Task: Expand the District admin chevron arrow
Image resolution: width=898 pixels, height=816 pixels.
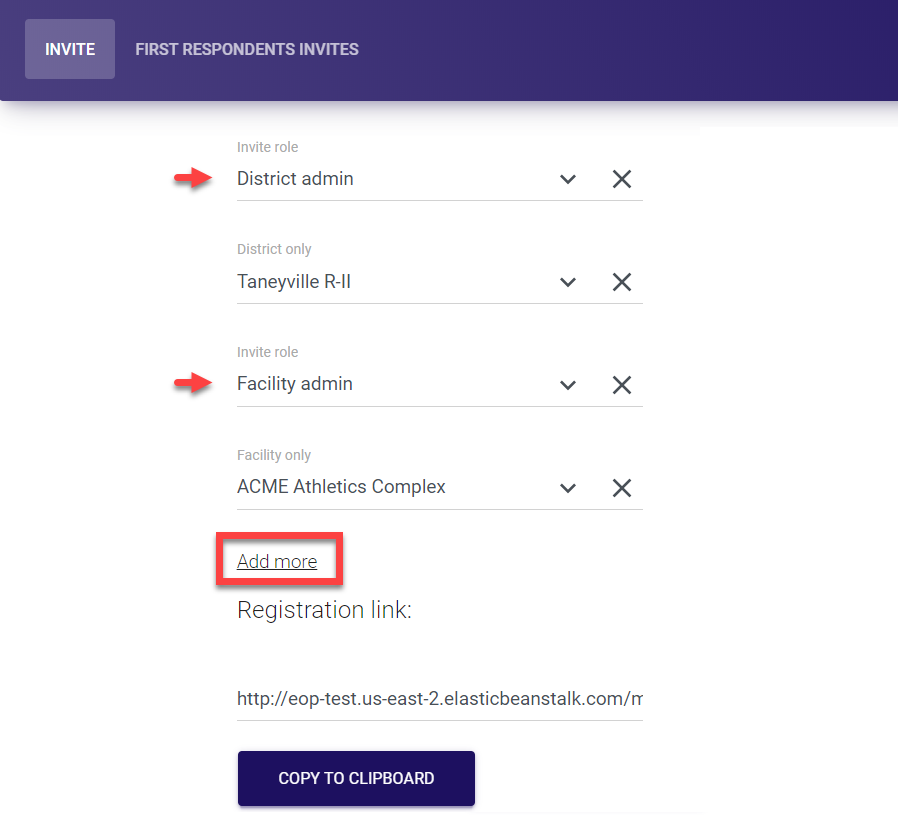Action: (568, 179)
